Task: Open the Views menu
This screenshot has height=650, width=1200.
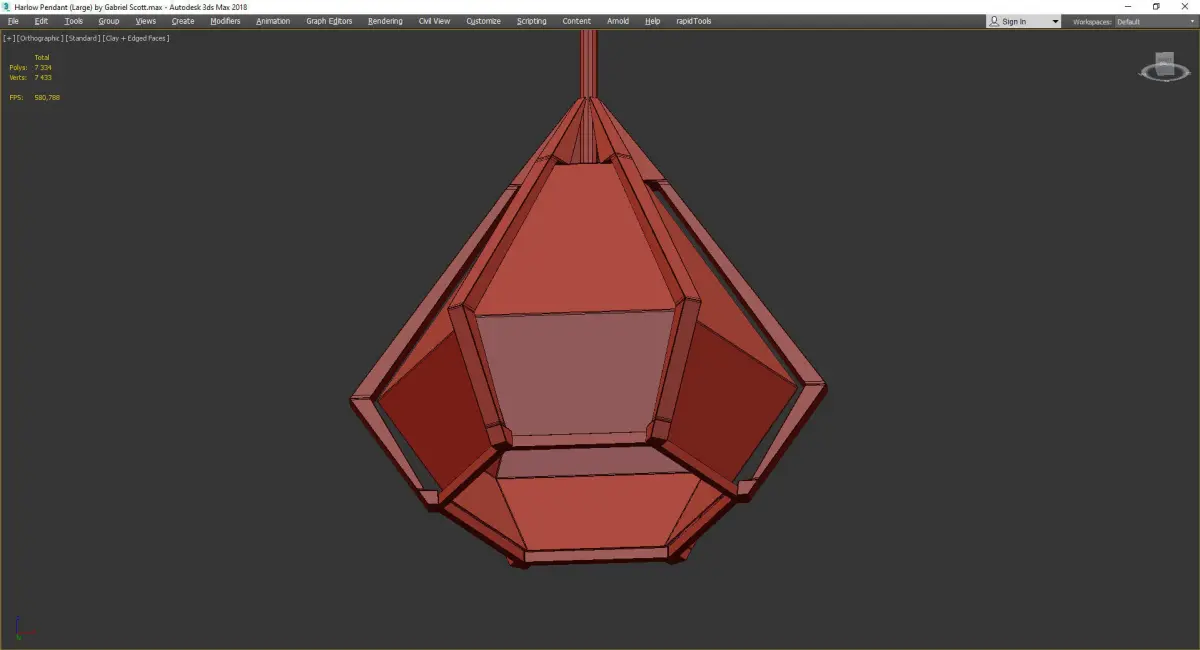Action: (x=145, y=21)
